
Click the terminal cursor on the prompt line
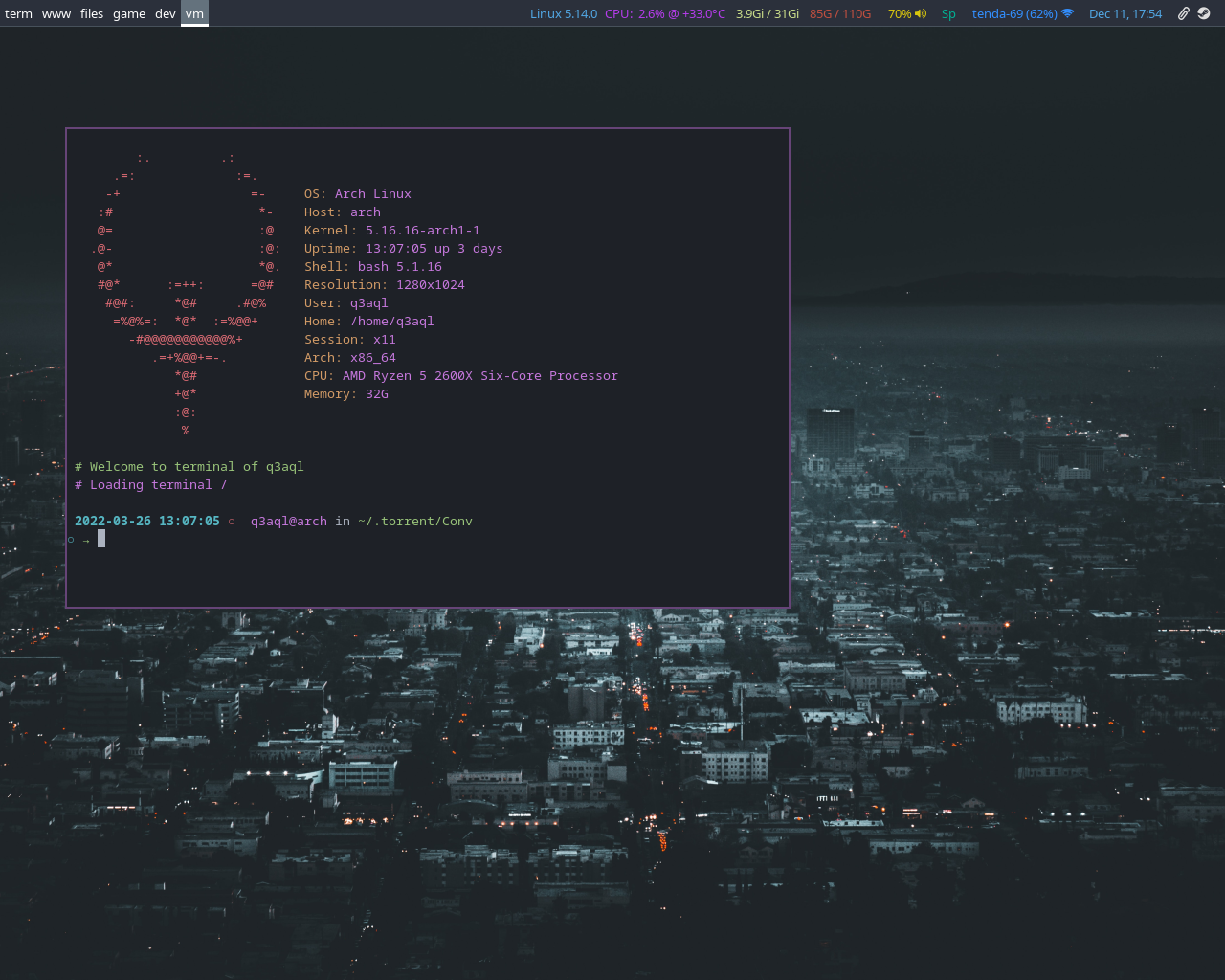pyautogui.click(x=101, y=539)
